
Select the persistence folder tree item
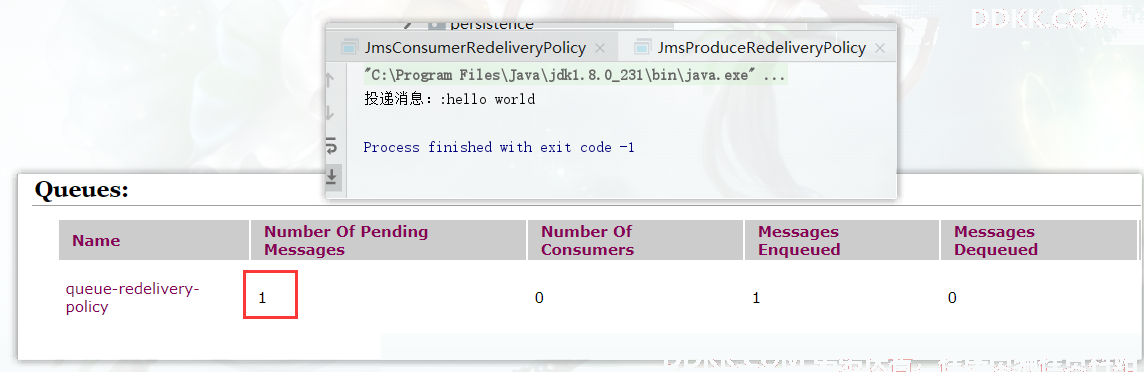click(x=492, y=25)
